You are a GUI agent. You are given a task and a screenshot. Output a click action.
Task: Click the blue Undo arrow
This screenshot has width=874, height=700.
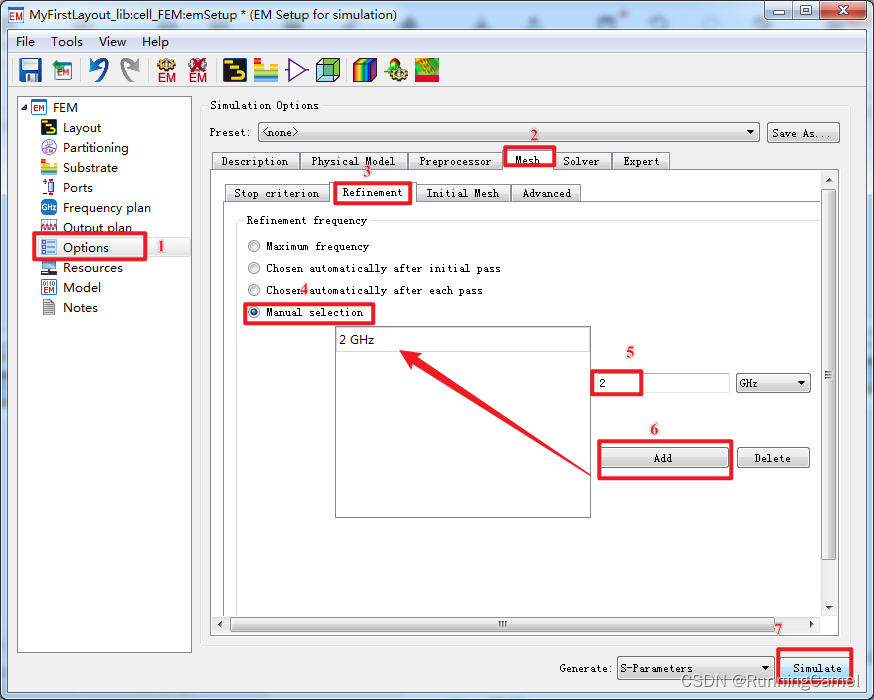pyautogui.click(x=99, y=70)
